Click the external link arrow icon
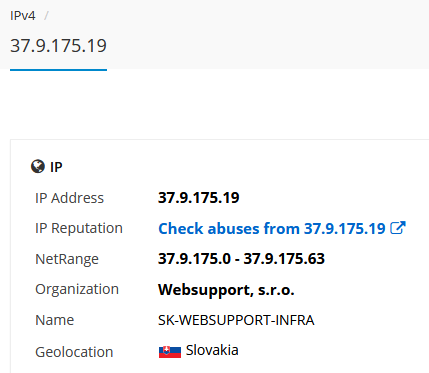The width and height of the screenshot is (429, 373). [398, 228]
